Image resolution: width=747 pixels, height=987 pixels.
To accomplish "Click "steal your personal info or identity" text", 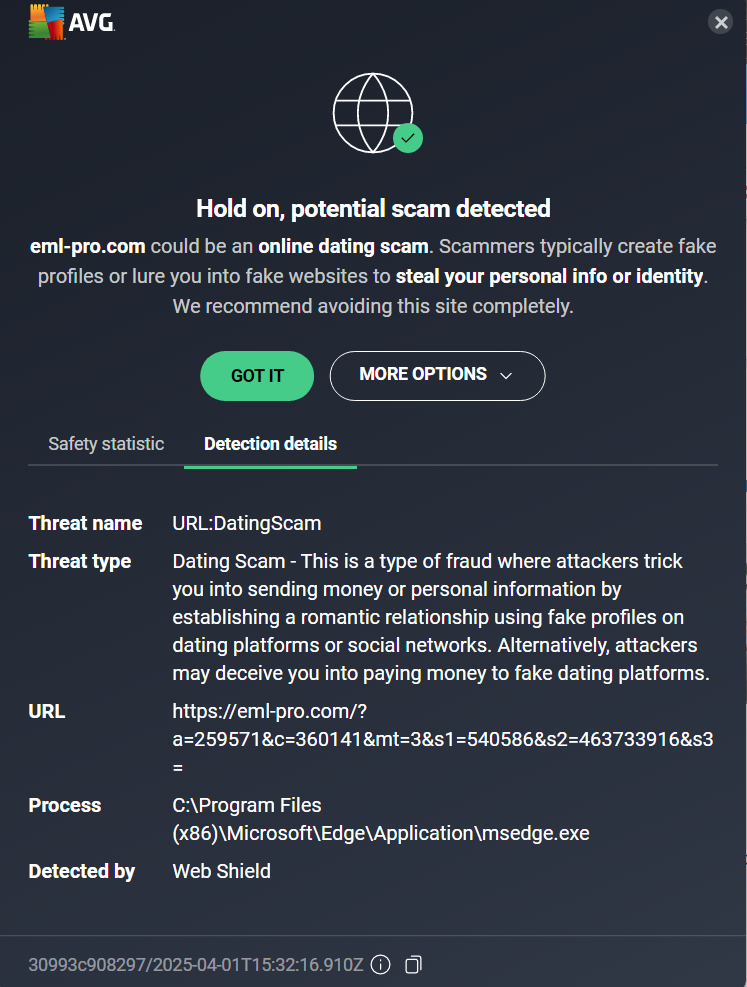I will [x=550, y=276].
